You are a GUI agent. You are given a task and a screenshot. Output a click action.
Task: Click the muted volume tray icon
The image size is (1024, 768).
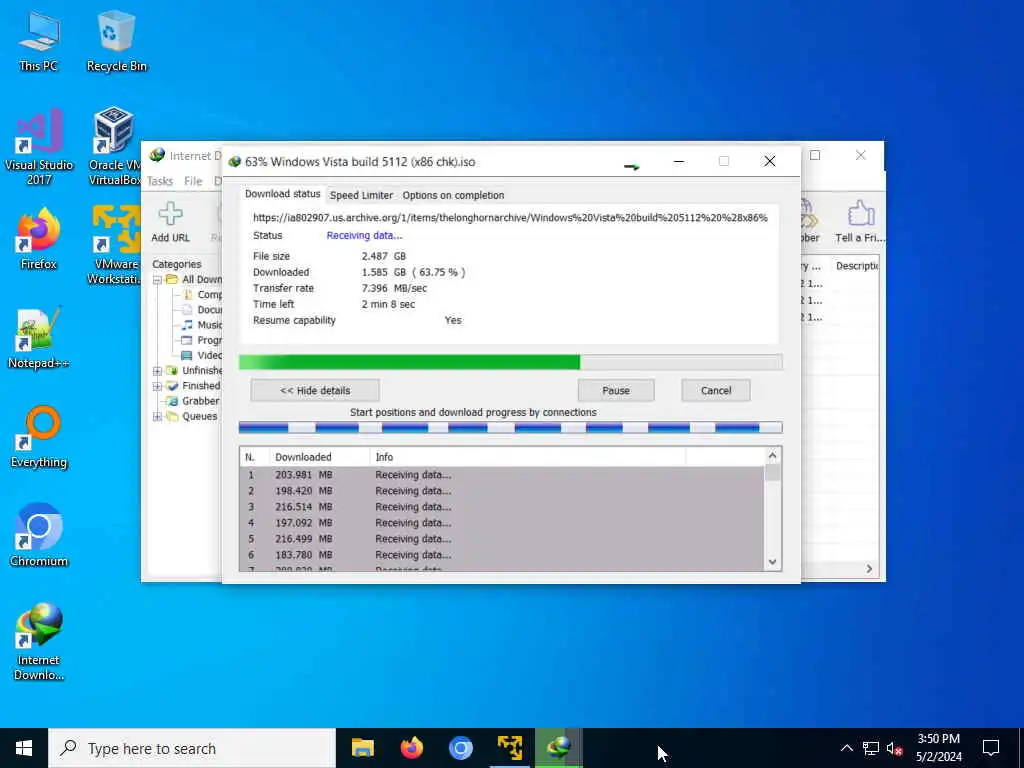(x=895, y=748)
